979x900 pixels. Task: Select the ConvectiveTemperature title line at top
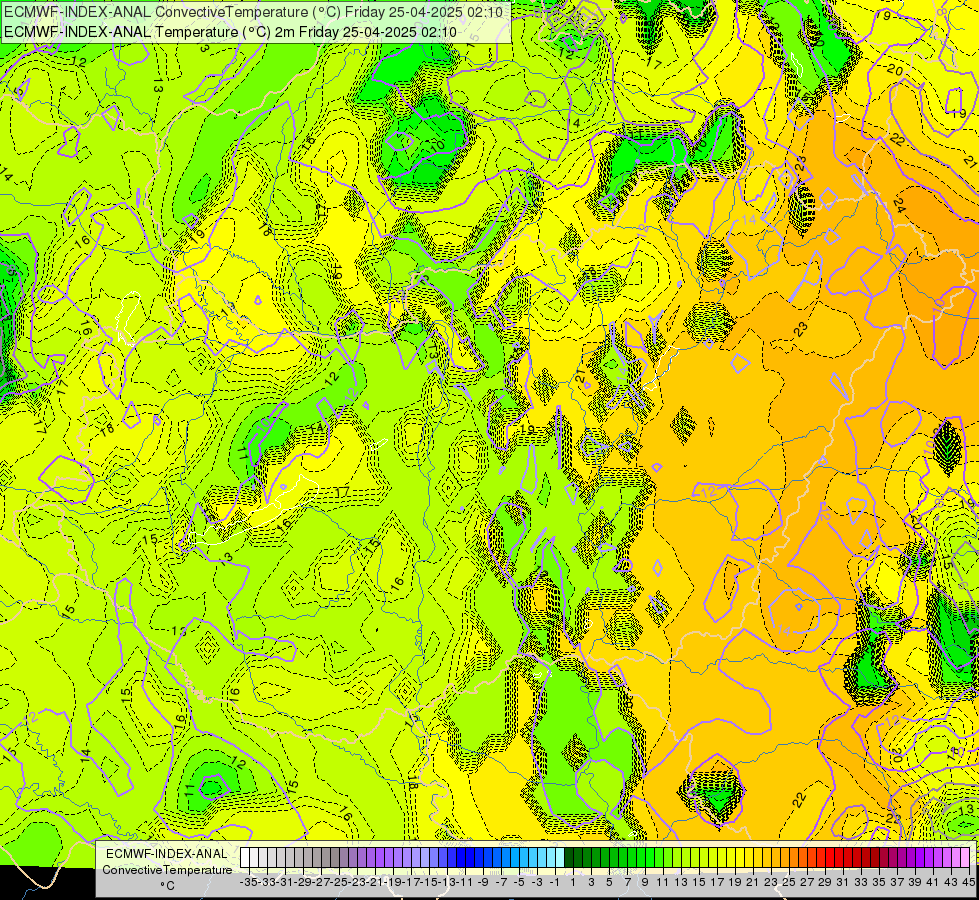[253, 12]
